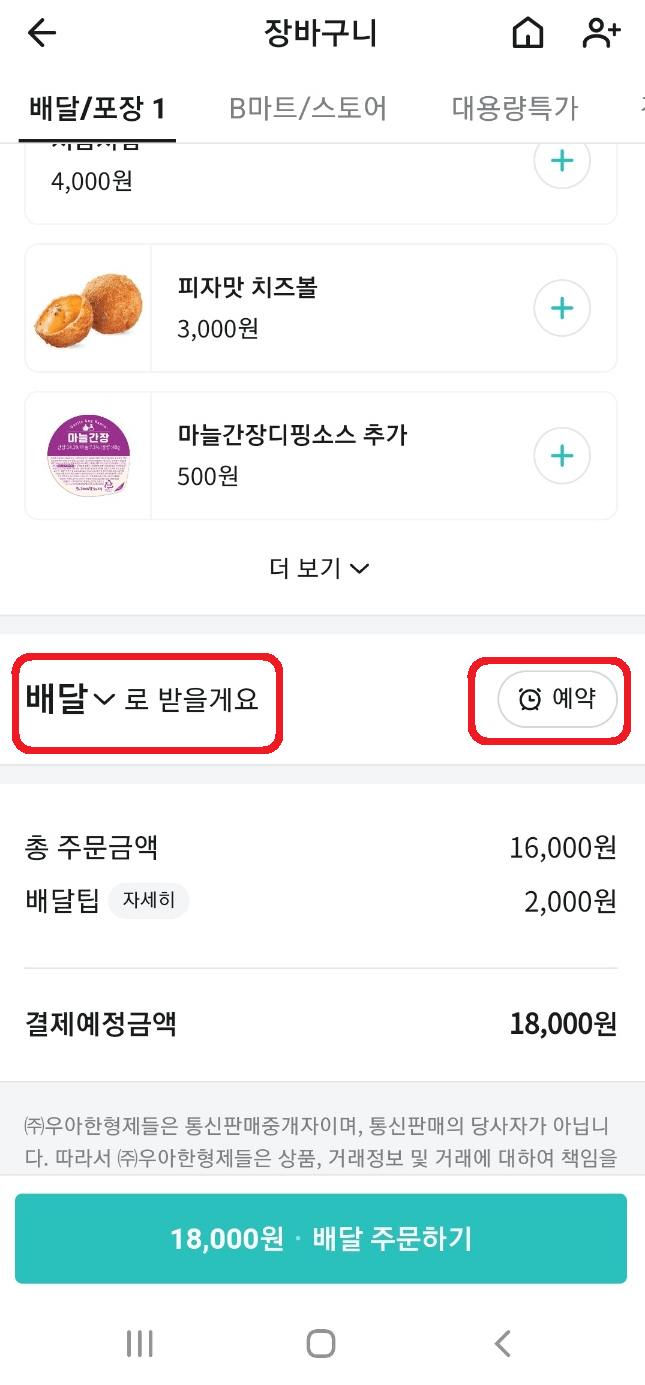Viewport: 645px width, 1385px height.
Task: Open recent apps from the navigation bar
Action: [x=139, y=1344]
